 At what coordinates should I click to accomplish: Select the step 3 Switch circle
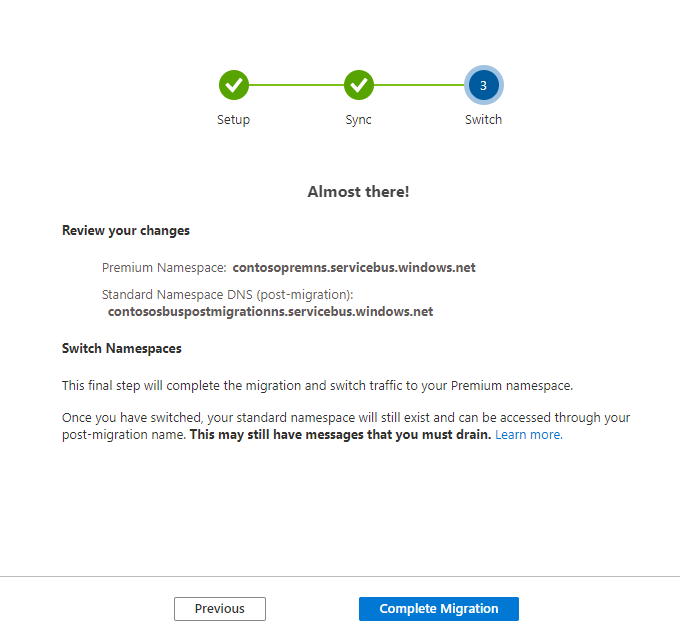[x=484, y=85]
